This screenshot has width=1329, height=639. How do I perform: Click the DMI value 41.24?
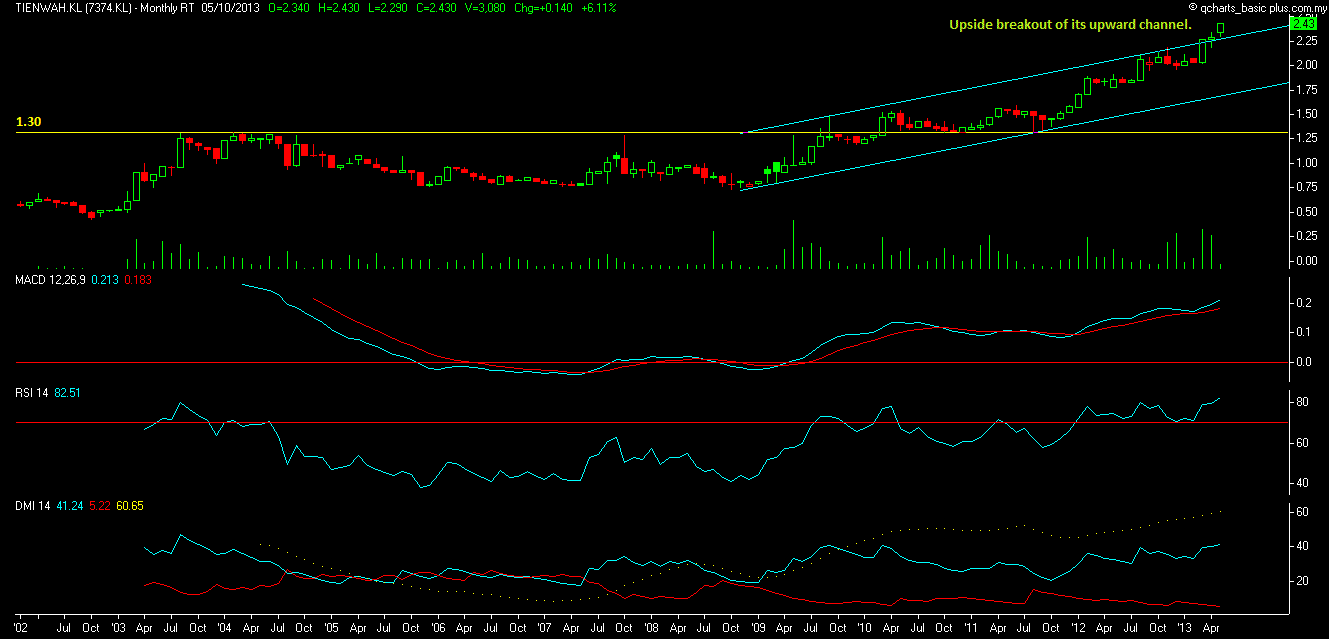pyautogui.click(x=70, y=506)
